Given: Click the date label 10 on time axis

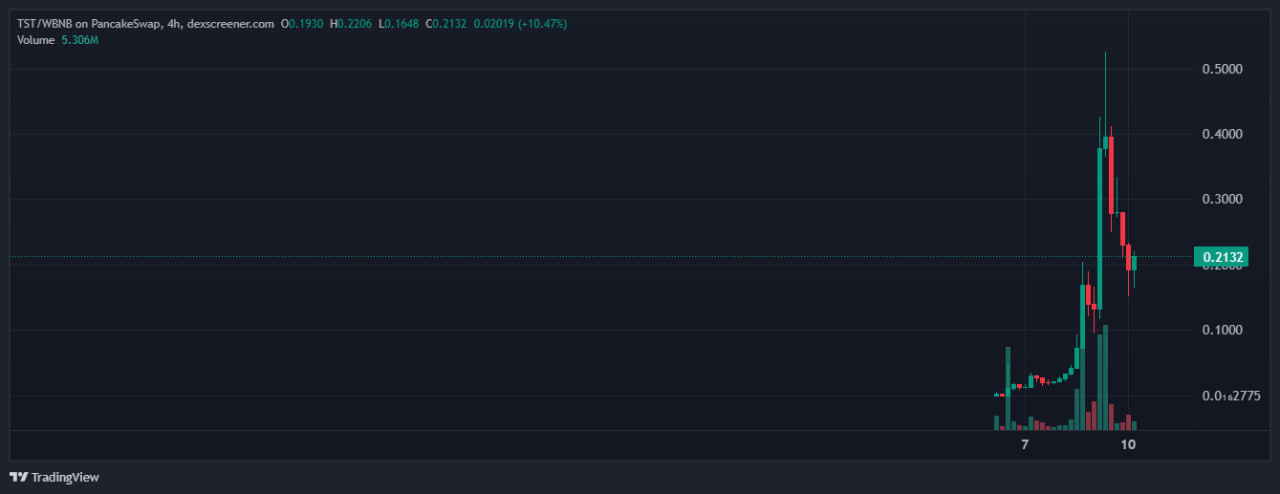Looking at the screenshot, I should 1128,444.
